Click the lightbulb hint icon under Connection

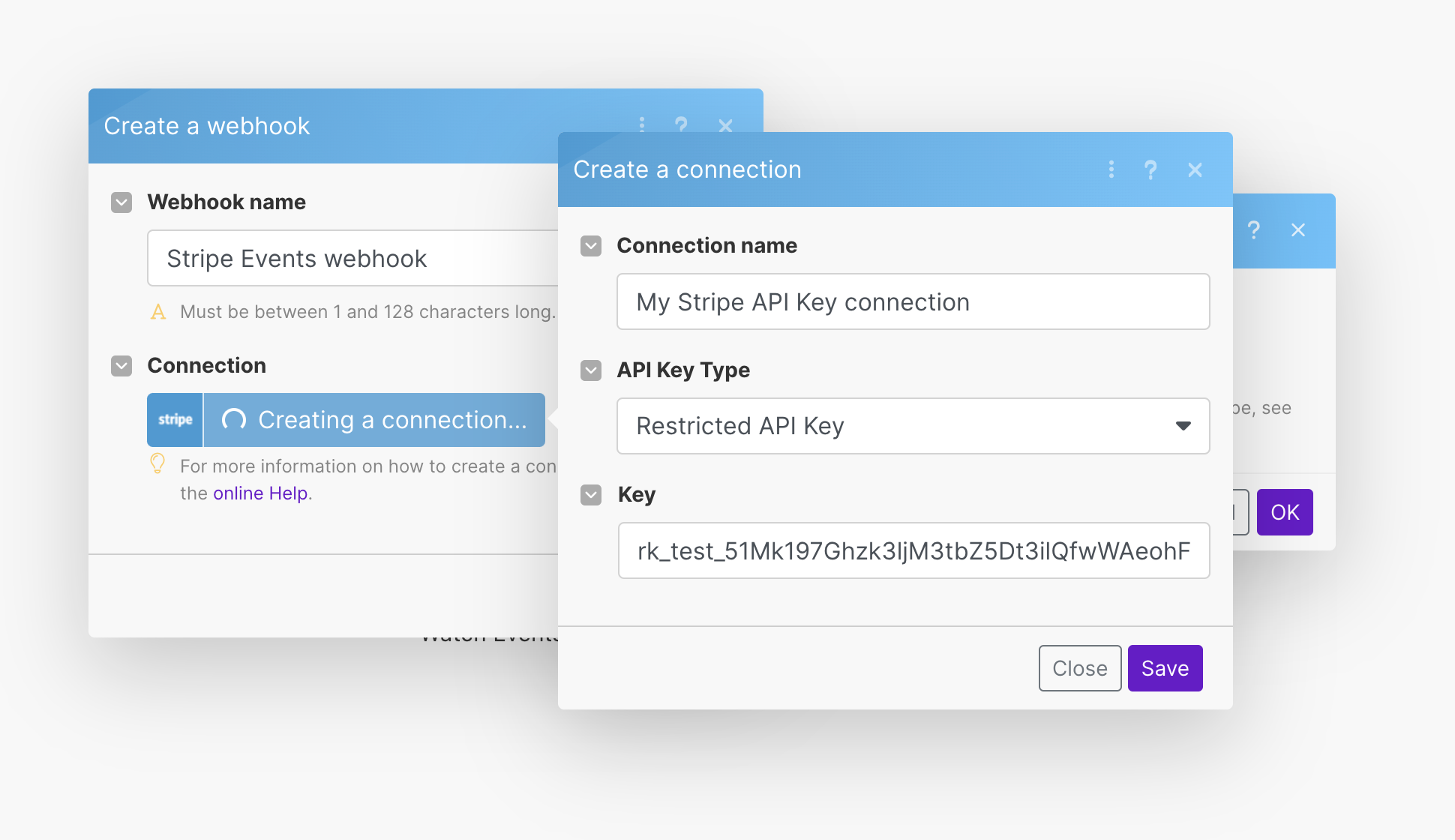pyautogui.click(x=157, y=464)
